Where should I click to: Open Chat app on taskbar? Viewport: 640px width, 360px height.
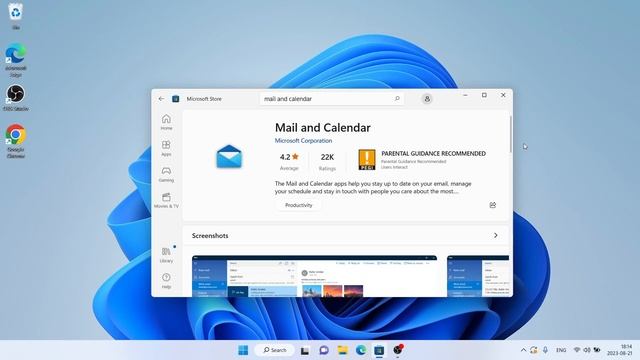pos(324,350)
